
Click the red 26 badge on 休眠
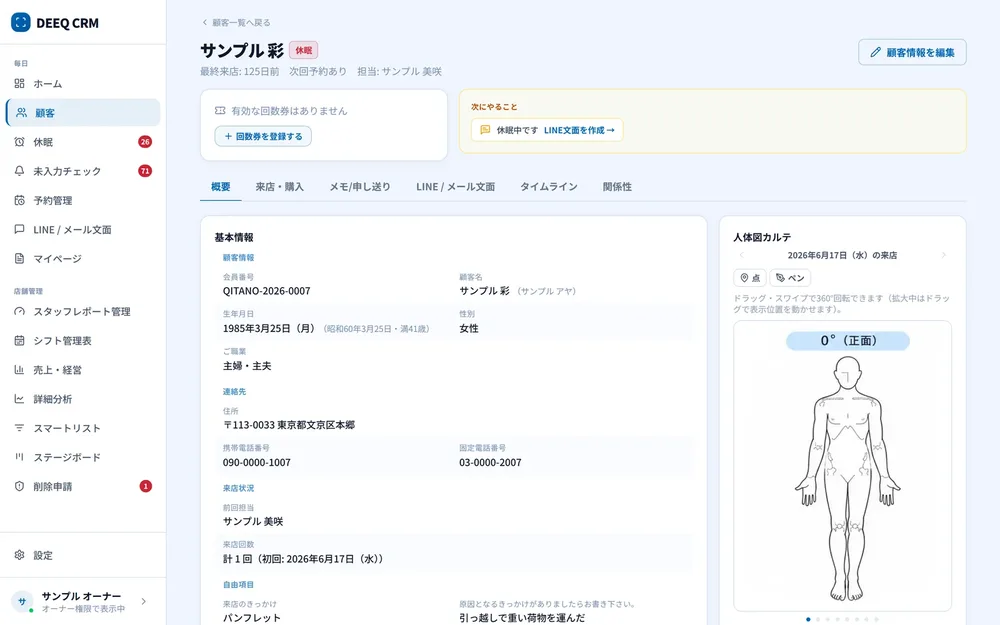click(145, 142)
